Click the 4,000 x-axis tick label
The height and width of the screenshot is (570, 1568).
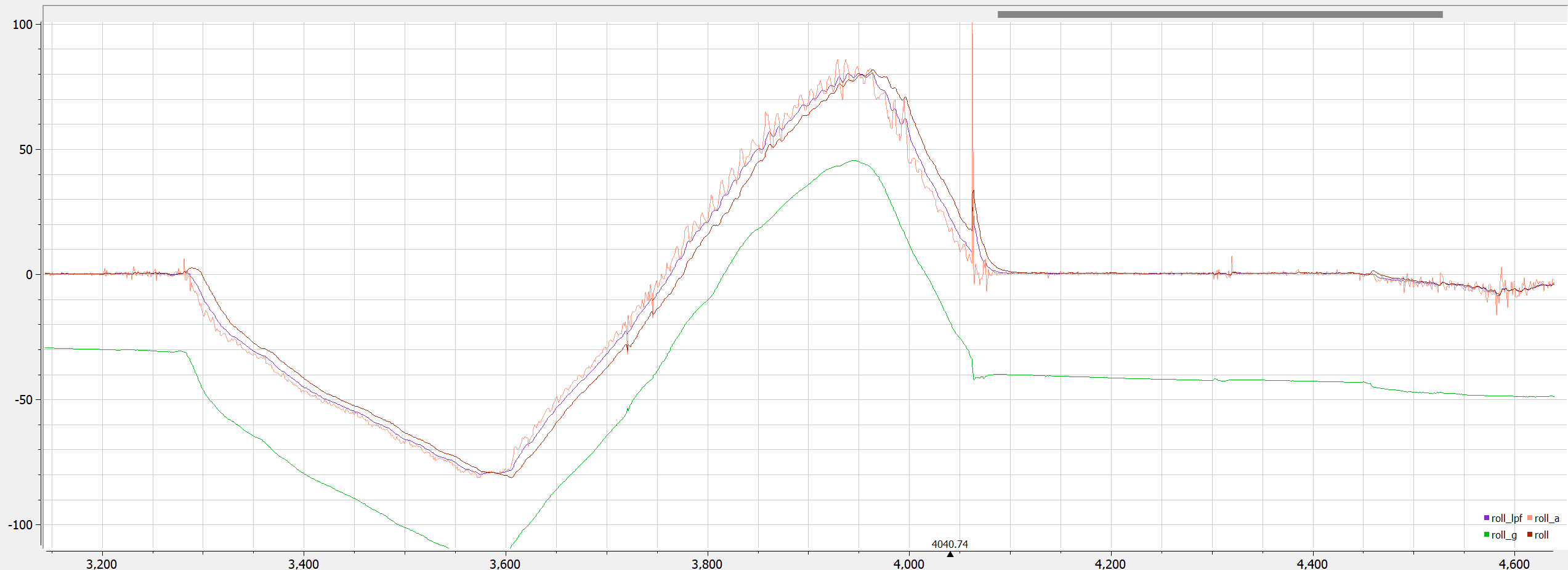(909, 564)
